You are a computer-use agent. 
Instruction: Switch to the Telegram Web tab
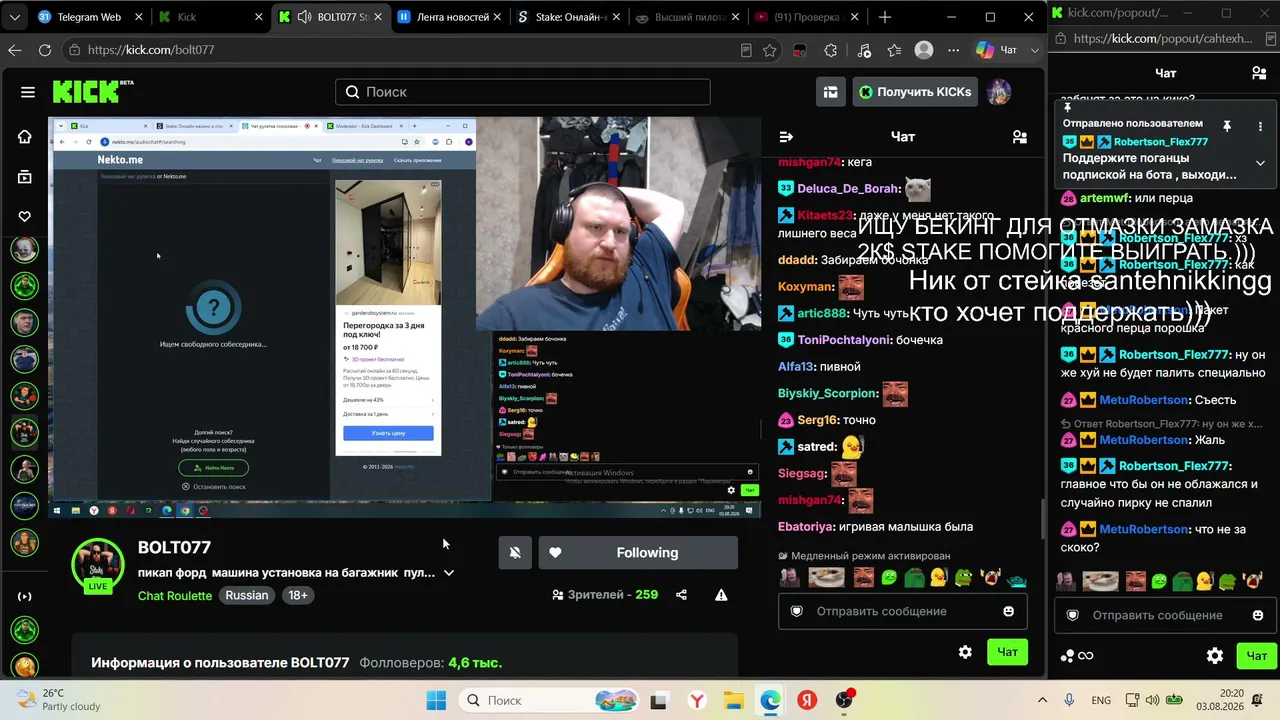click(x=89, y=17)
